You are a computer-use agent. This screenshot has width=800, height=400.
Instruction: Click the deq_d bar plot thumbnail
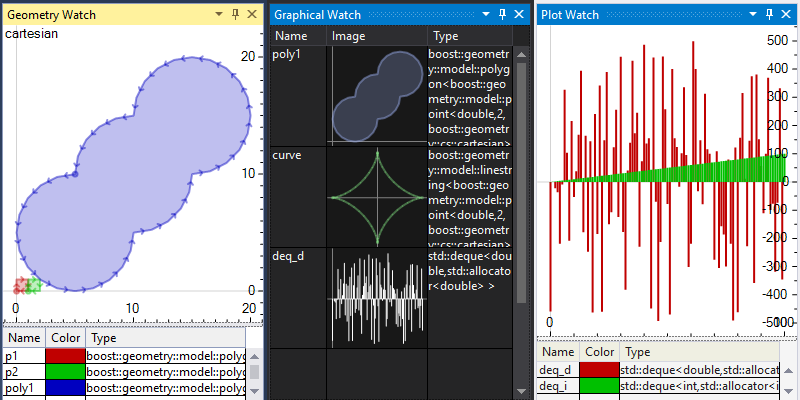click(x=377, y=298)
